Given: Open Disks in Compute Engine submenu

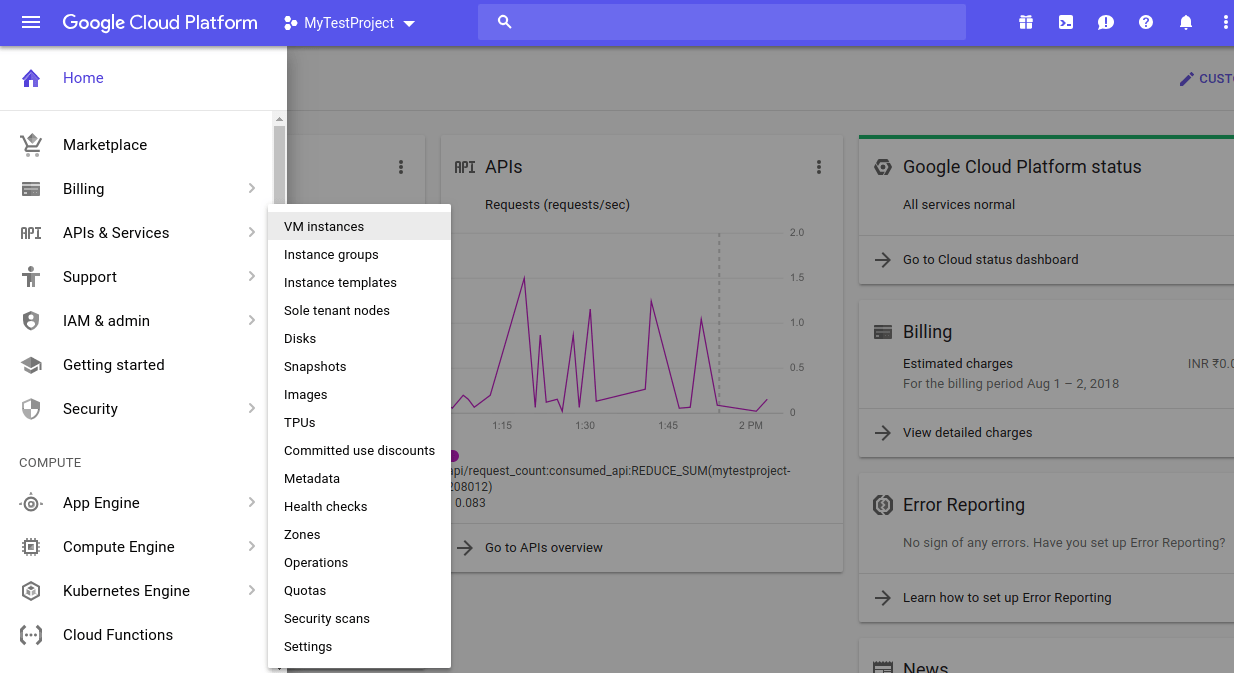Looking at the screenshot, I should (x=359, y=339).
